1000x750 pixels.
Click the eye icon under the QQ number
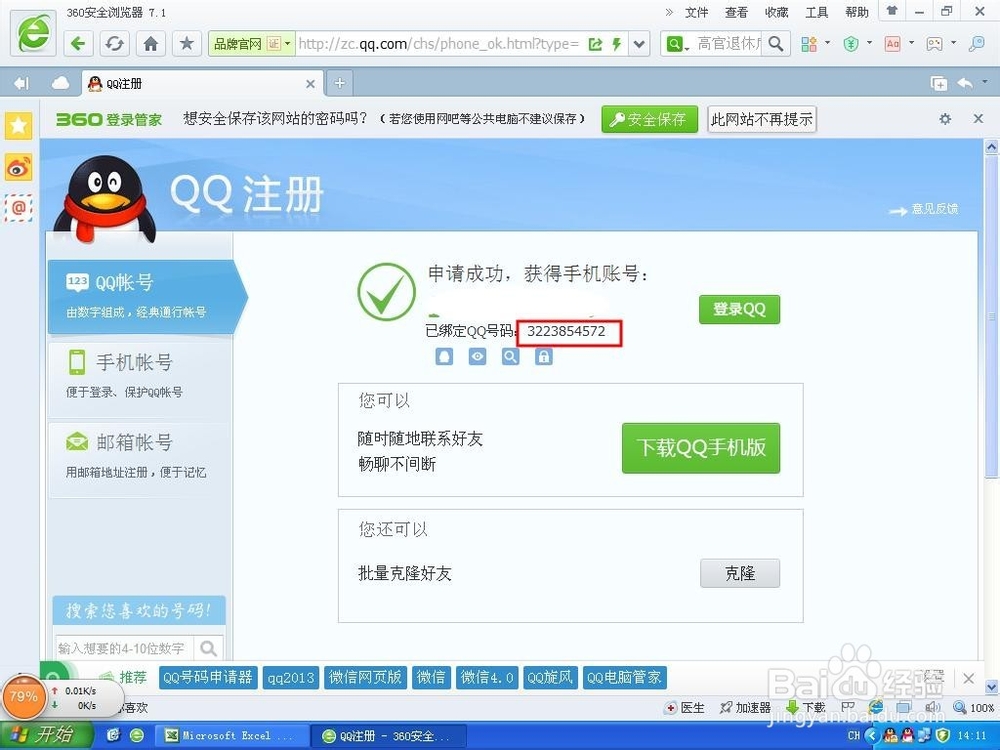tap(477, 357)
